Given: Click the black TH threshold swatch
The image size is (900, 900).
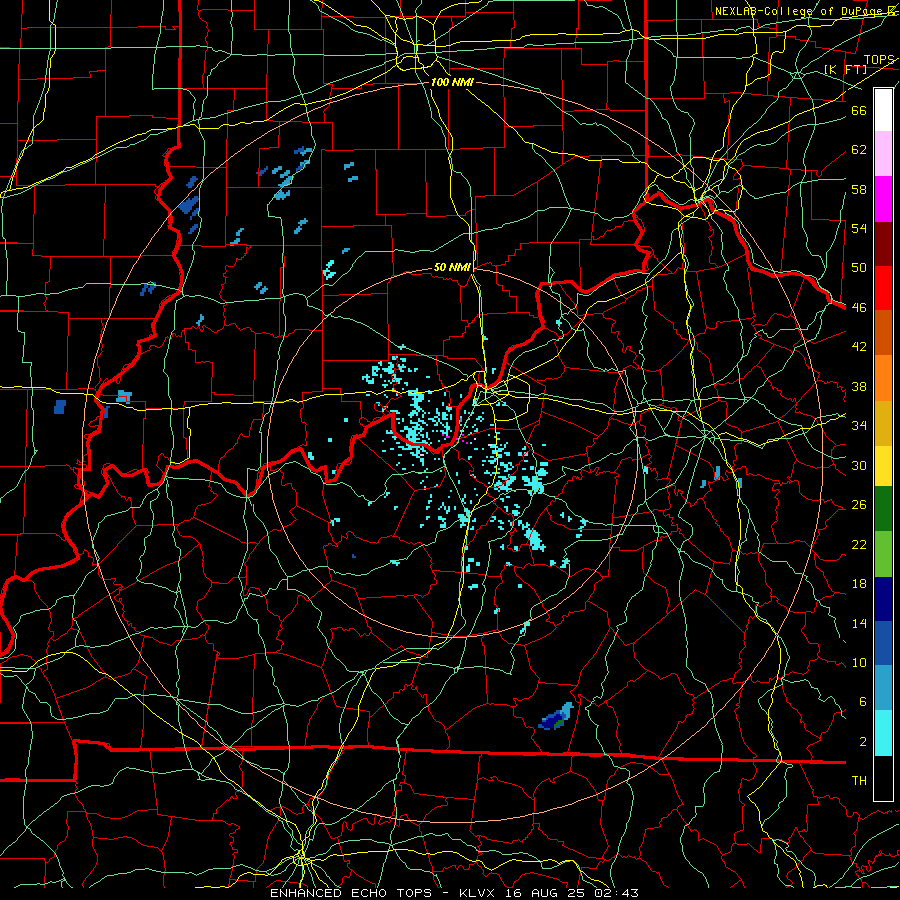Looking at the screenshot, I should (x=883, y=778).
